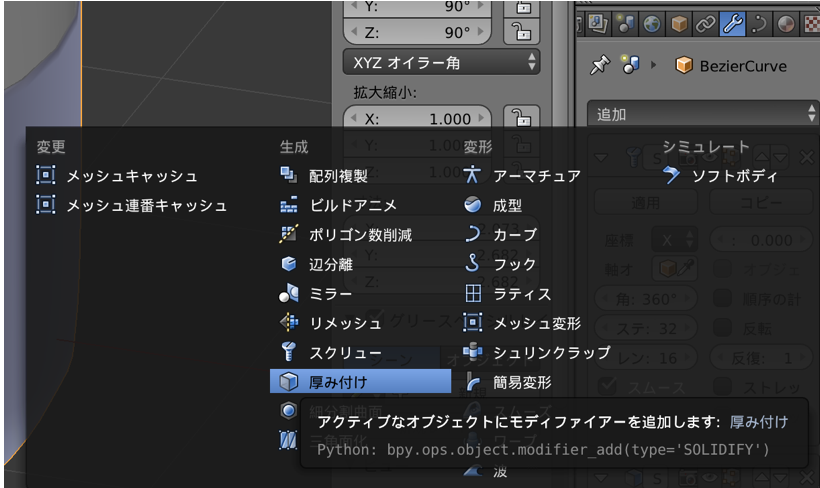The width and height of the screenshot is (820, 488).
Task: Add the 成型 cast modifier
Action: [493, 205]
